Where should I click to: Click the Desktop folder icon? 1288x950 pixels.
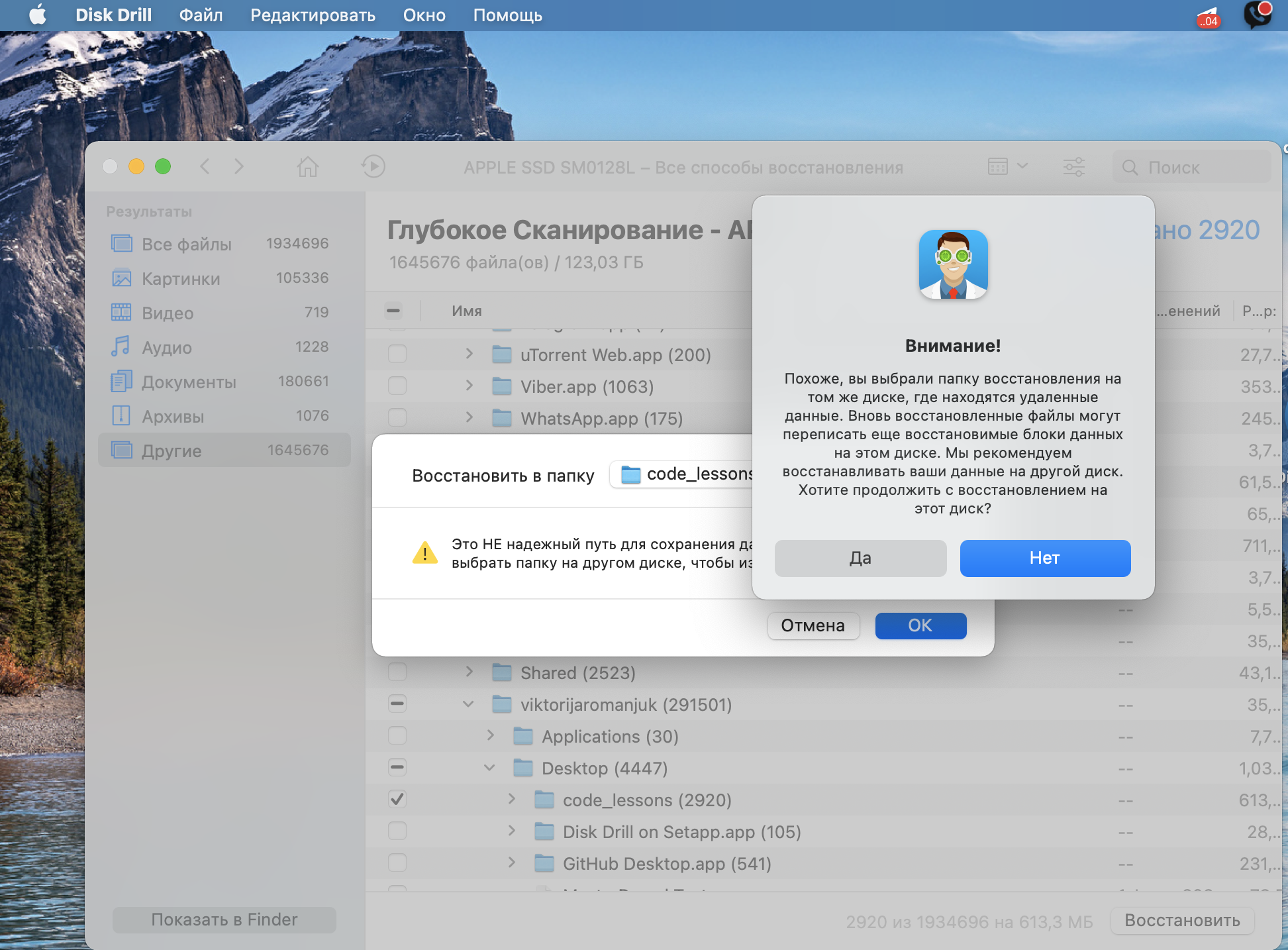[x=523, y=768]
